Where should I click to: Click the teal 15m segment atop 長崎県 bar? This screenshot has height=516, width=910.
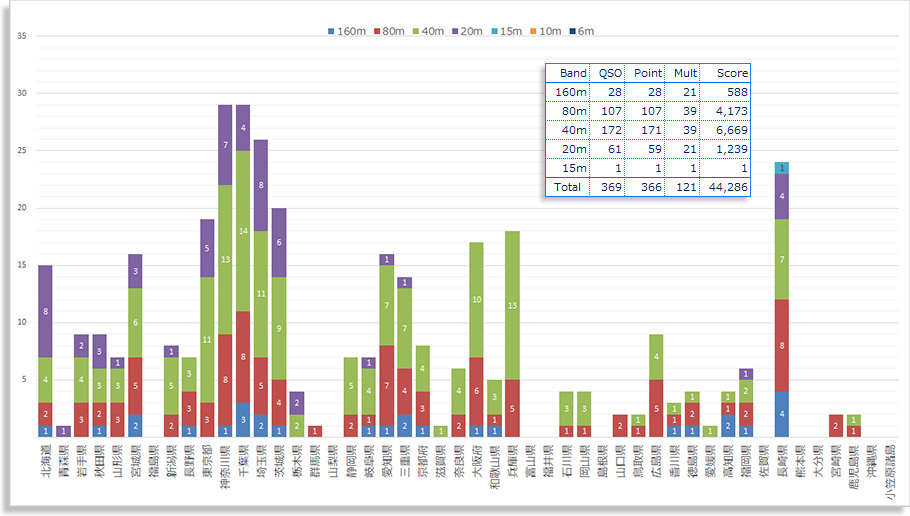click(x=783, y=167)
